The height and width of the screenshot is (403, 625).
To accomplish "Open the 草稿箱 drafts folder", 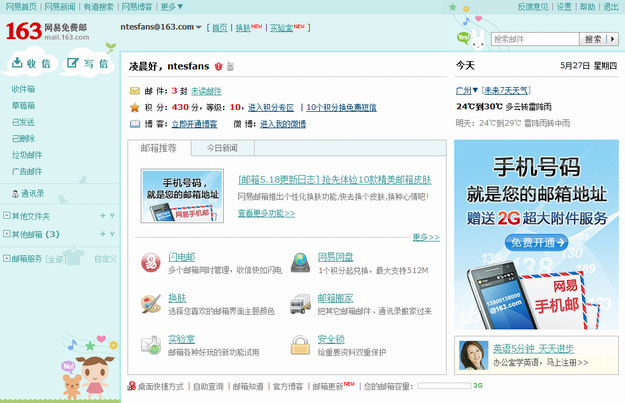I will [x=23, y=106].
